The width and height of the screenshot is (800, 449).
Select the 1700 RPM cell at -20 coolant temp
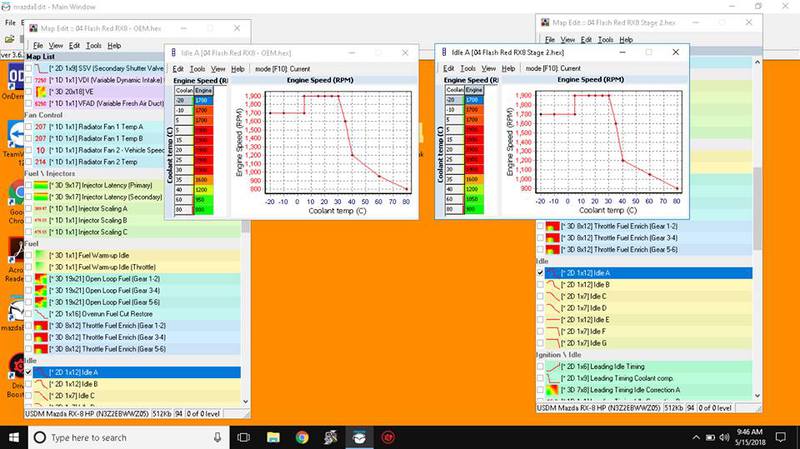tap(202, 100)
